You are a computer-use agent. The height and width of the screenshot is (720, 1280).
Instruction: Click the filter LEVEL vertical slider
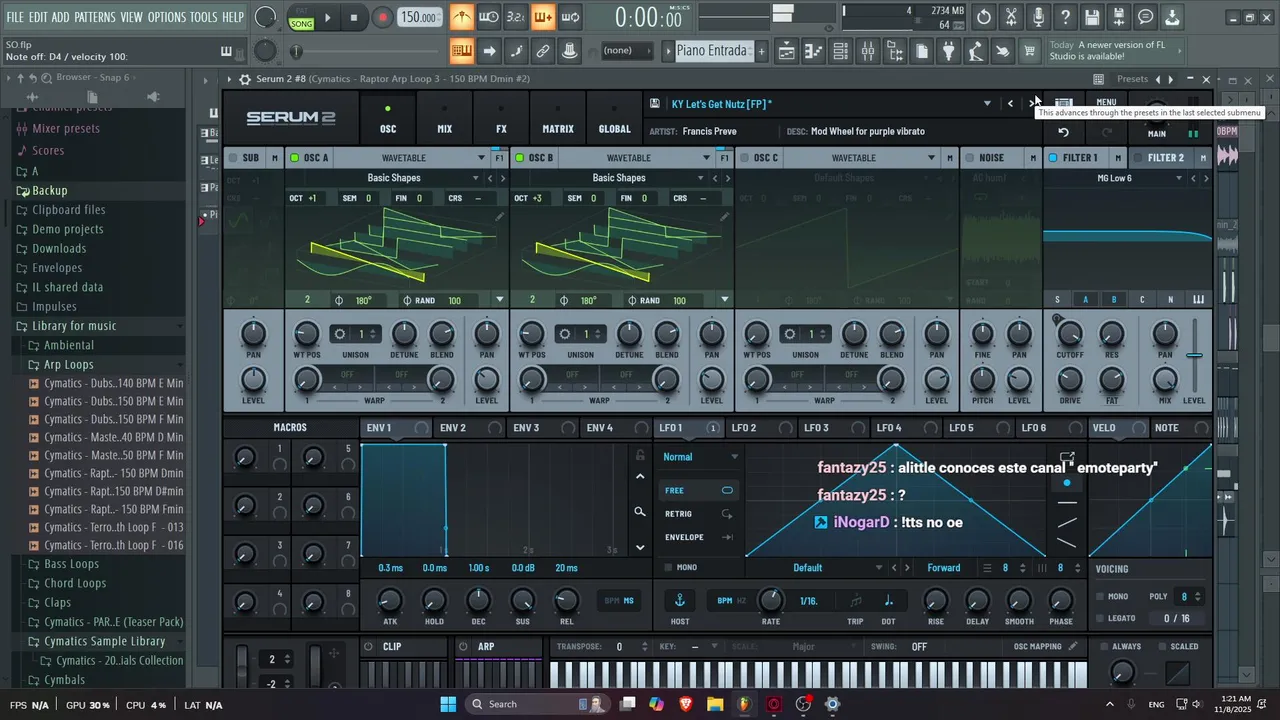[1194, 356]
